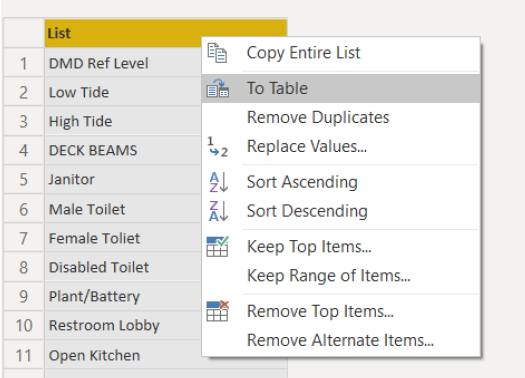Select the To Table menu entry
525x378 pixels.
point(341,88)
